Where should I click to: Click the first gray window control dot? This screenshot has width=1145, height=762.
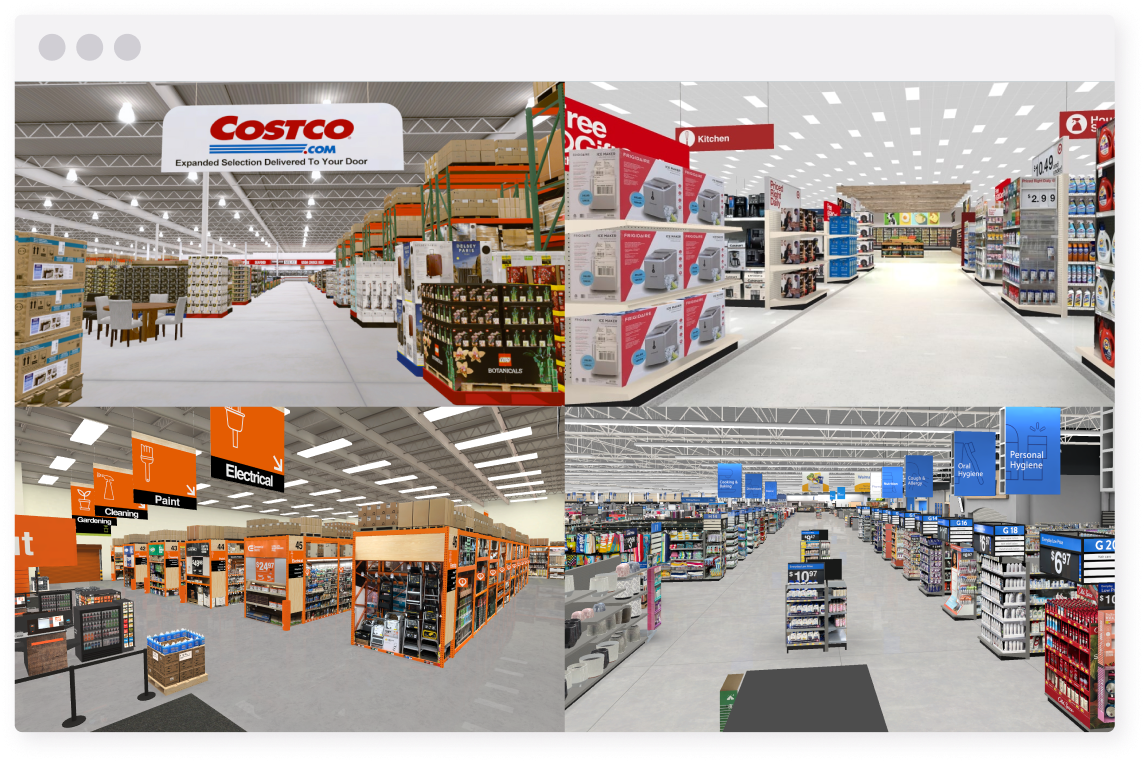pos(52,47)
